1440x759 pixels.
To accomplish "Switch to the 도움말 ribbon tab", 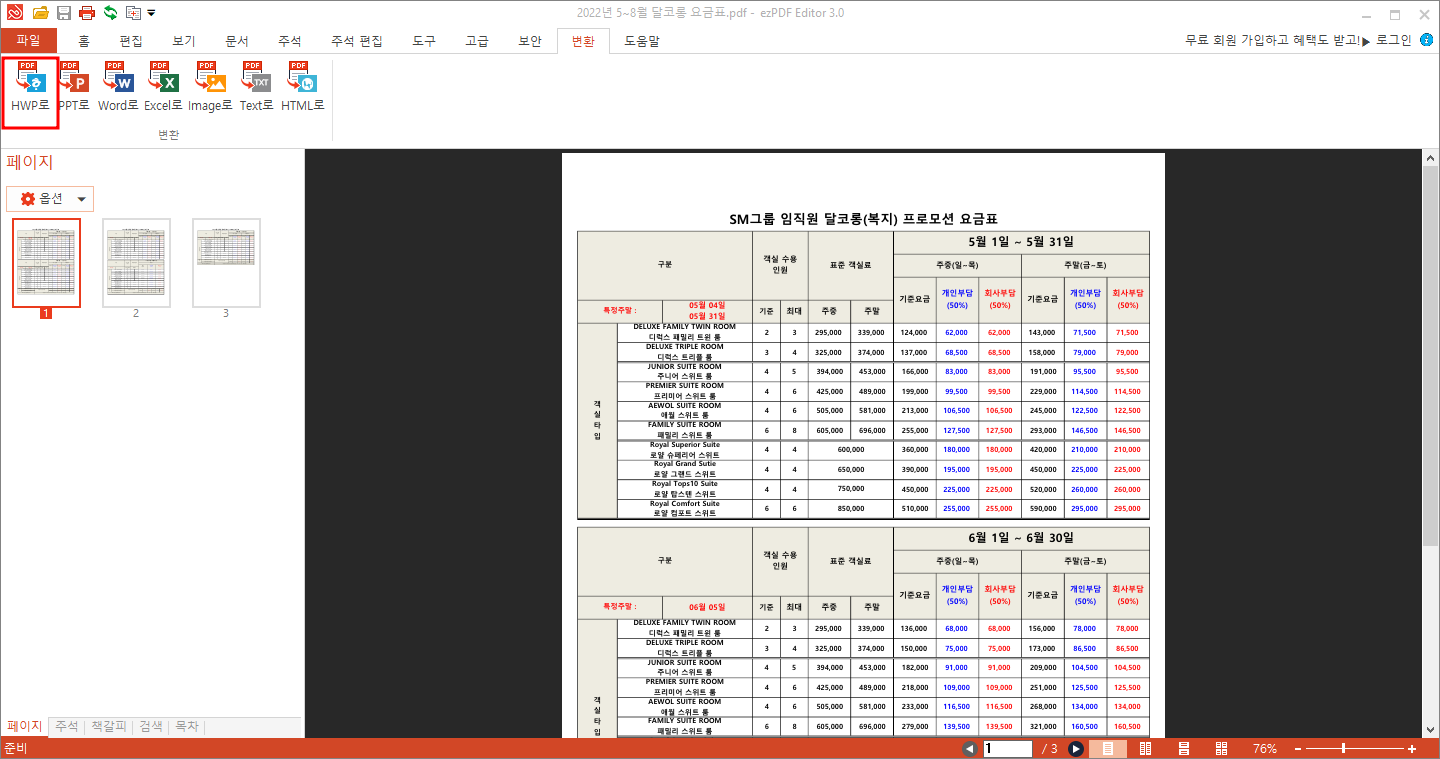I will [x=642, y=41].
